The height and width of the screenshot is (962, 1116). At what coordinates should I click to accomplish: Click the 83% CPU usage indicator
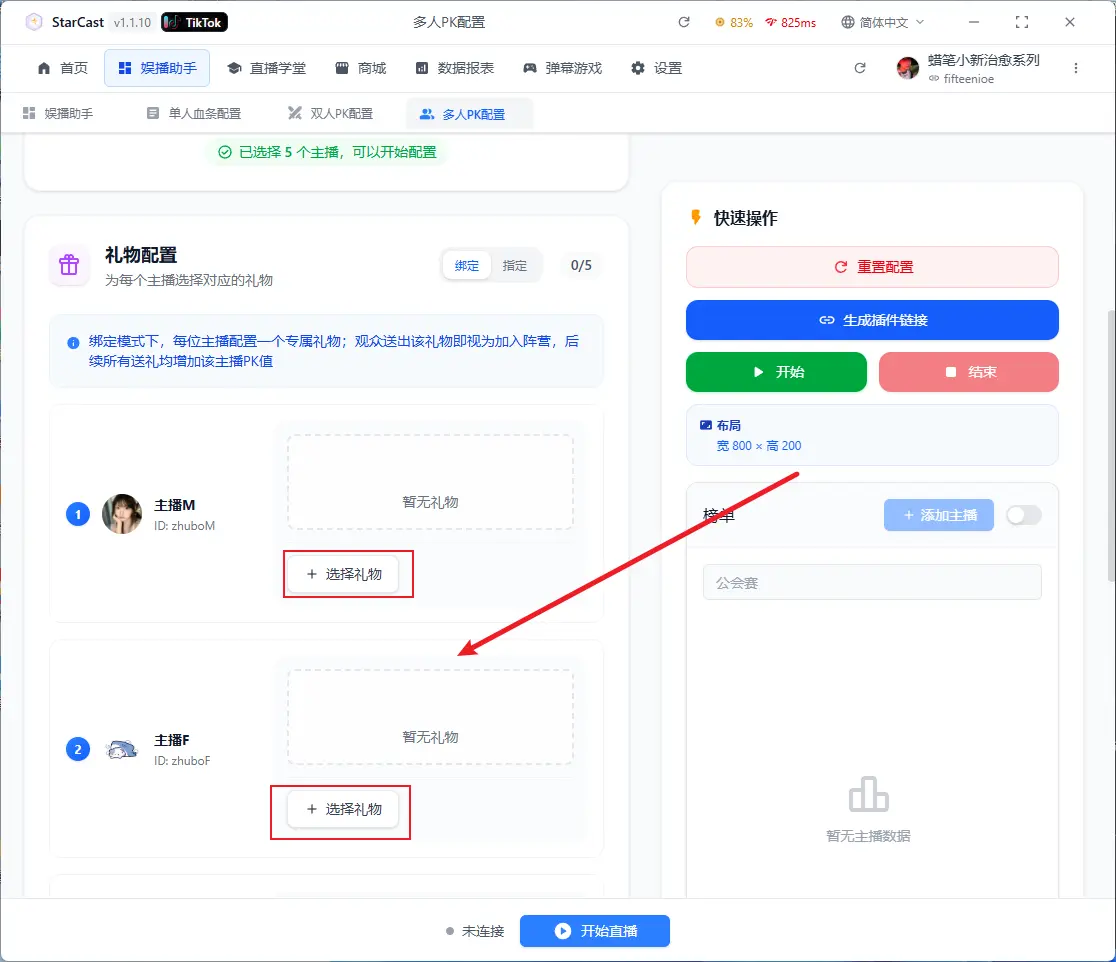(735, 22)
